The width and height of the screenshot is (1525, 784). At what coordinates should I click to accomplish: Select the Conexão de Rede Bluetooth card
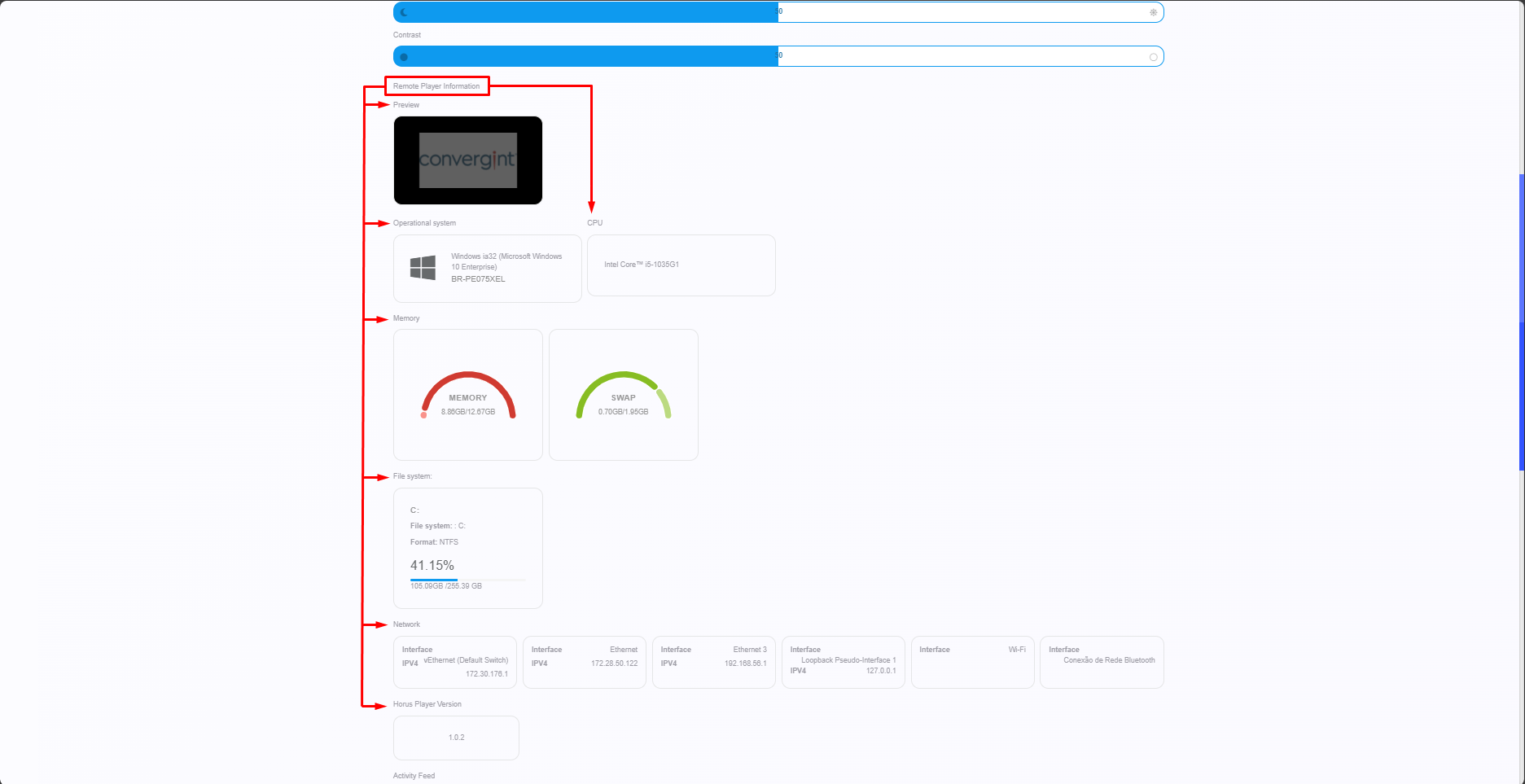point(1102,662)
